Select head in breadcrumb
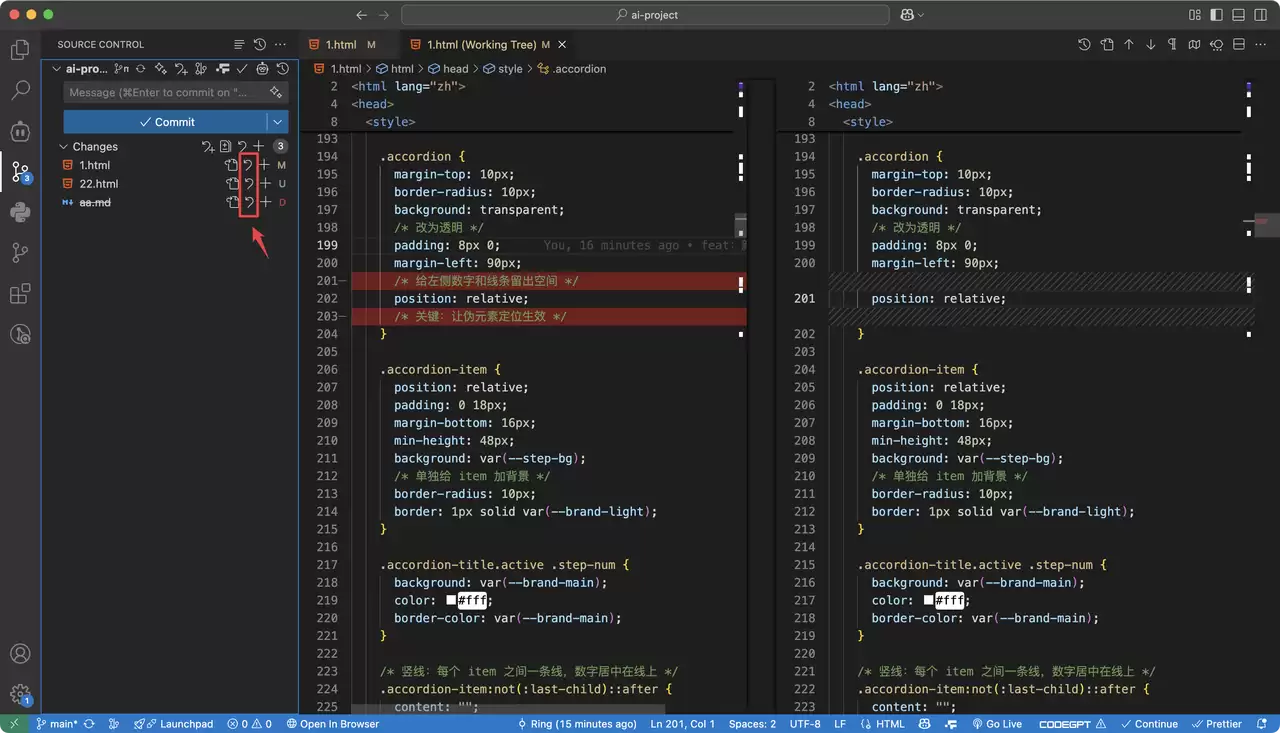Screen dimensions: 1280x733 click(x=448, y=69)
